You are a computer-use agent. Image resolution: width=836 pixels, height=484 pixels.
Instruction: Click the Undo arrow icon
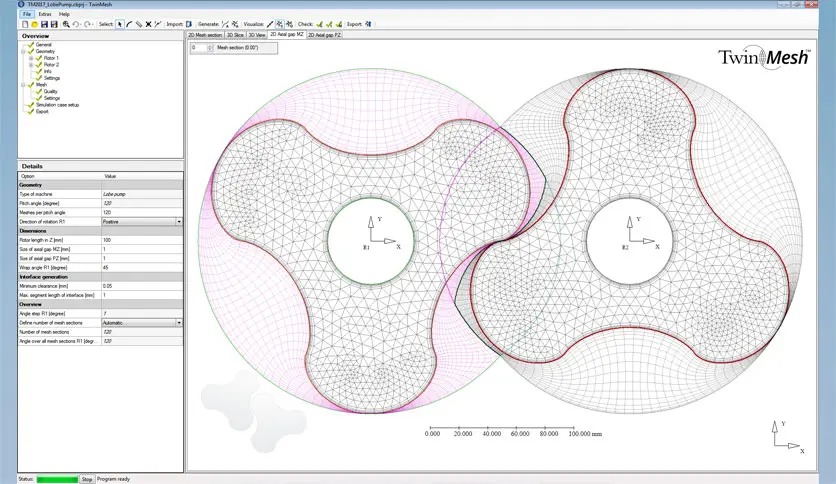coord(76,25)
